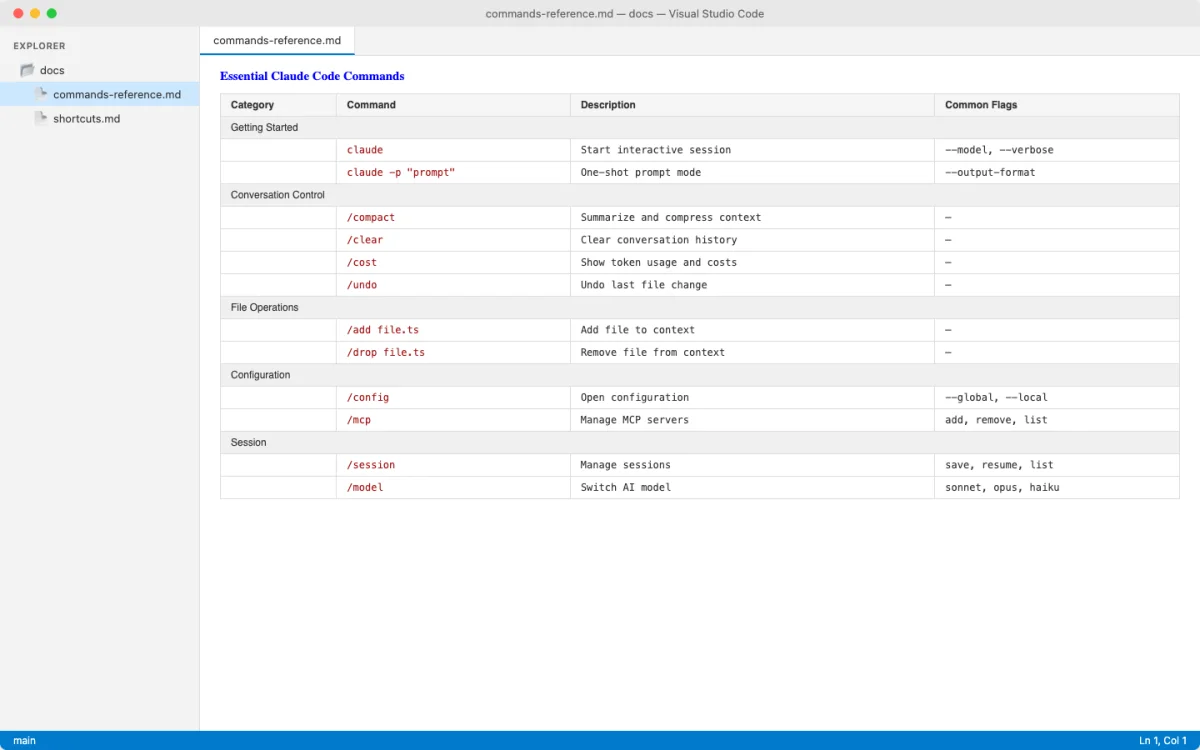Image resolution: width=1200 pixels, height=750 pixels.
Task: Click Add file to context description
Action: [752, 330]
